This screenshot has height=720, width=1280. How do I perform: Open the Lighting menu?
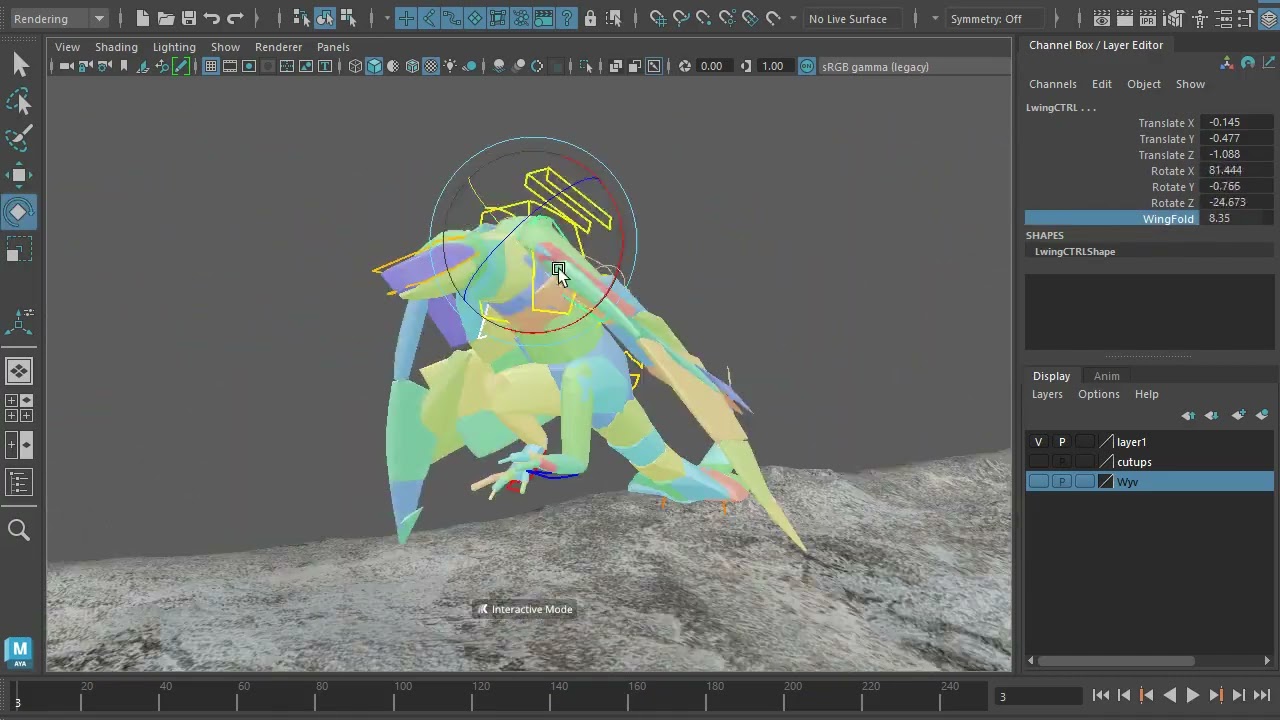[x=174, y=47]
